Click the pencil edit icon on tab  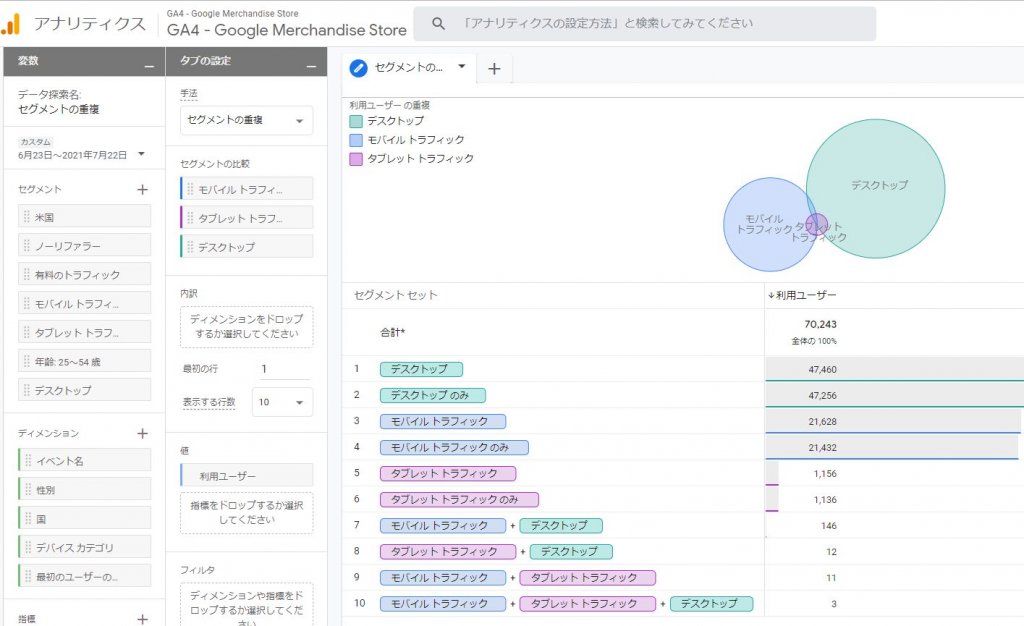pyautogui.click(x=359, y=68)
